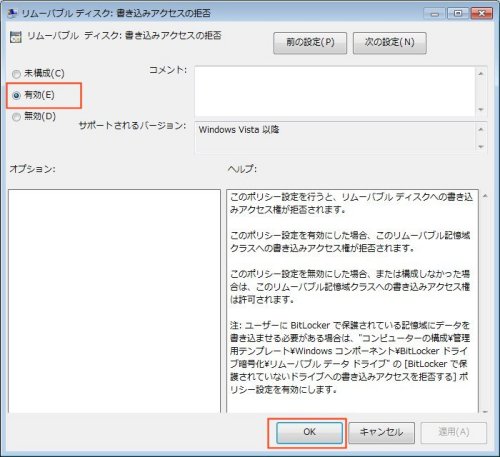
Task: Click the help text scroll up arrow
Action: click(485, 196)
